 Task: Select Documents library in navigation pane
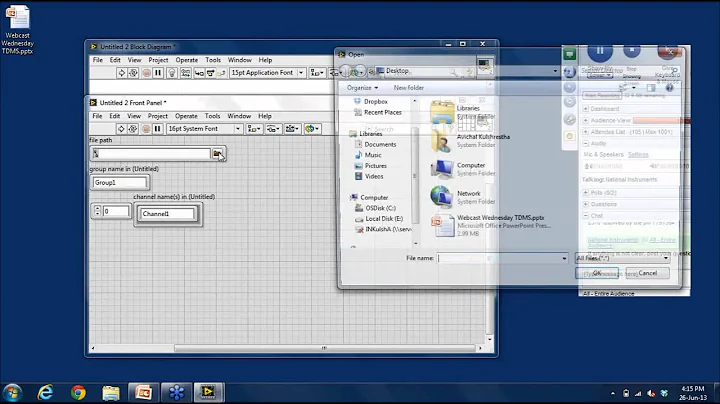coord(376,144)
